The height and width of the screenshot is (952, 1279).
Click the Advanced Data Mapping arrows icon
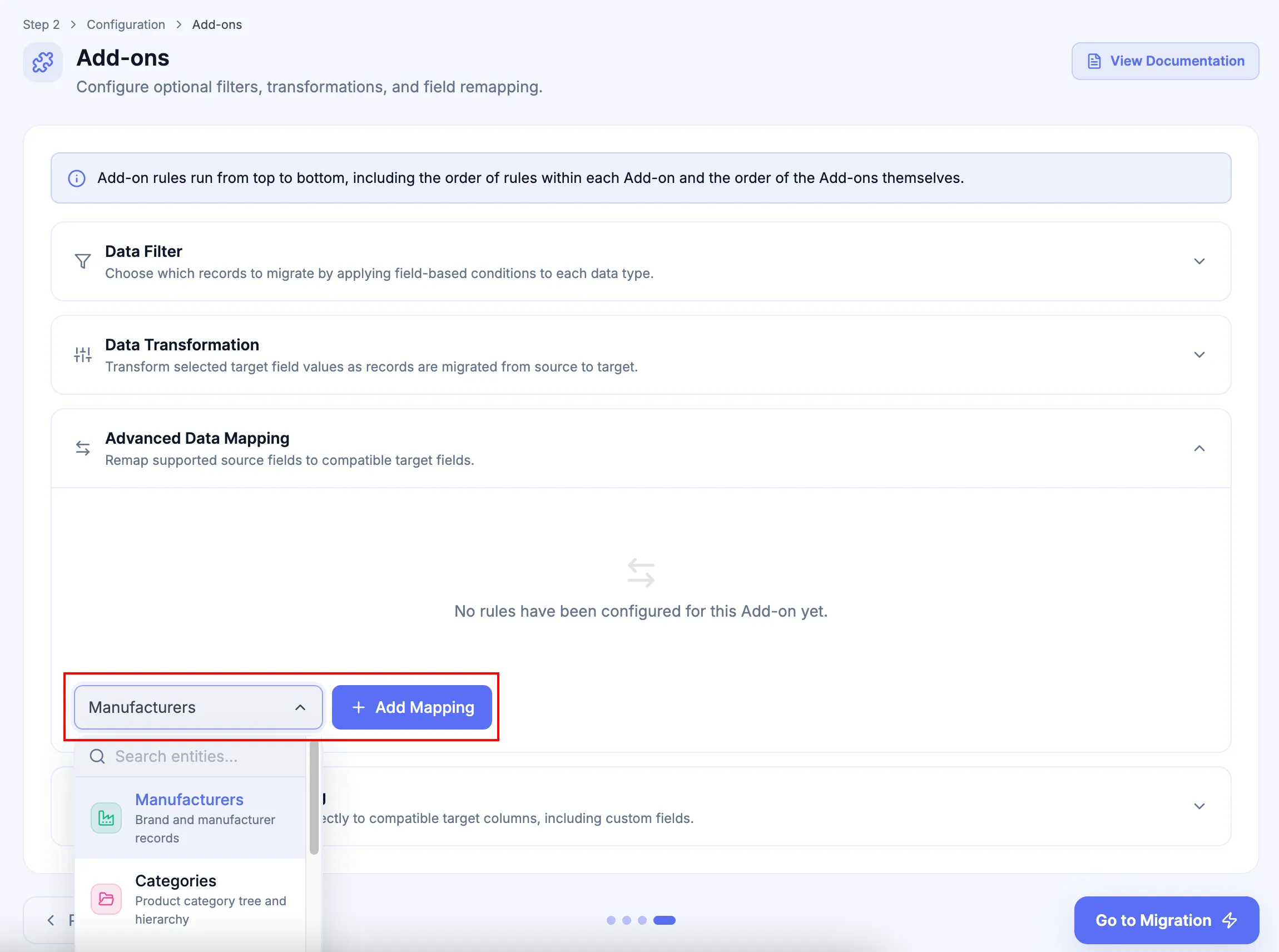(x=83, y=448)
